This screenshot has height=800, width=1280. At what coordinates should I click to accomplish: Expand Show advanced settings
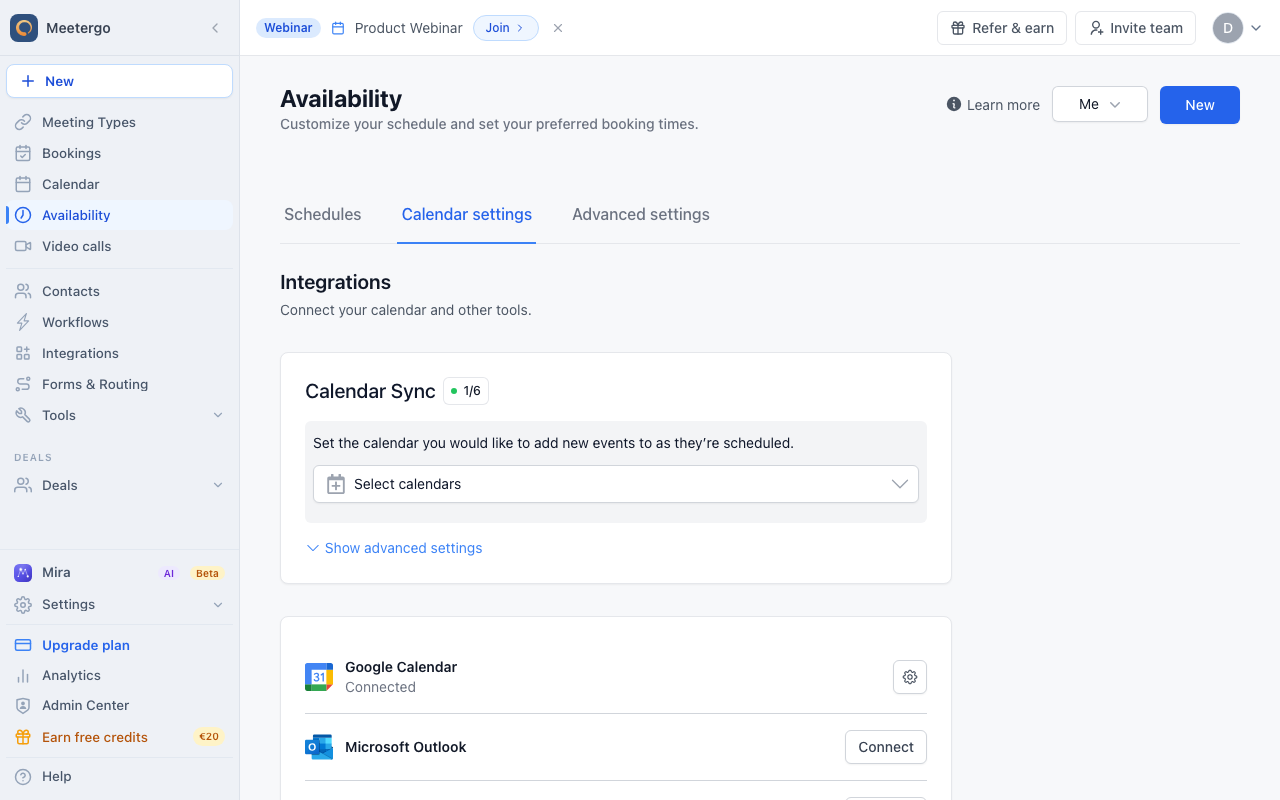coord(394,548)
